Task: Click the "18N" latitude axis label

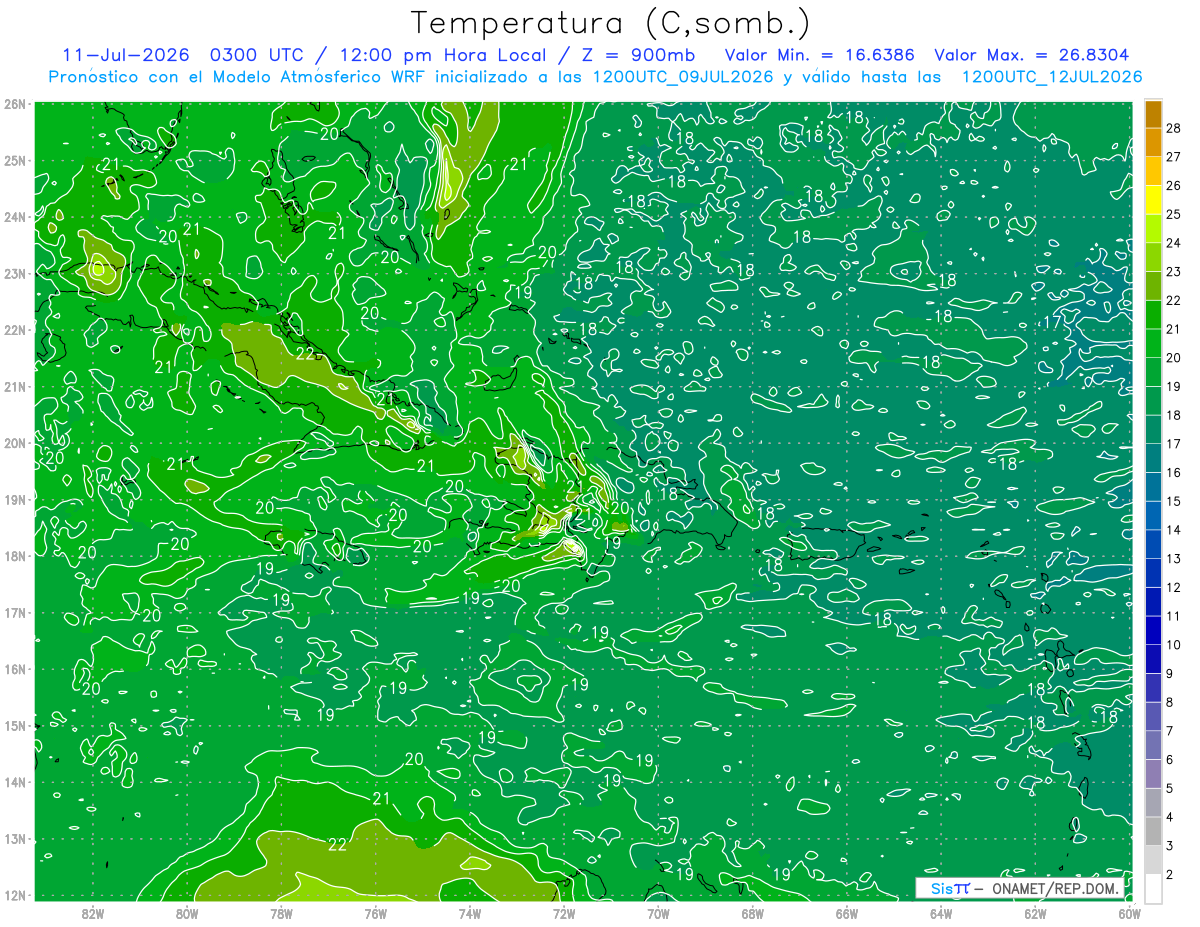Action: [15, 556]
